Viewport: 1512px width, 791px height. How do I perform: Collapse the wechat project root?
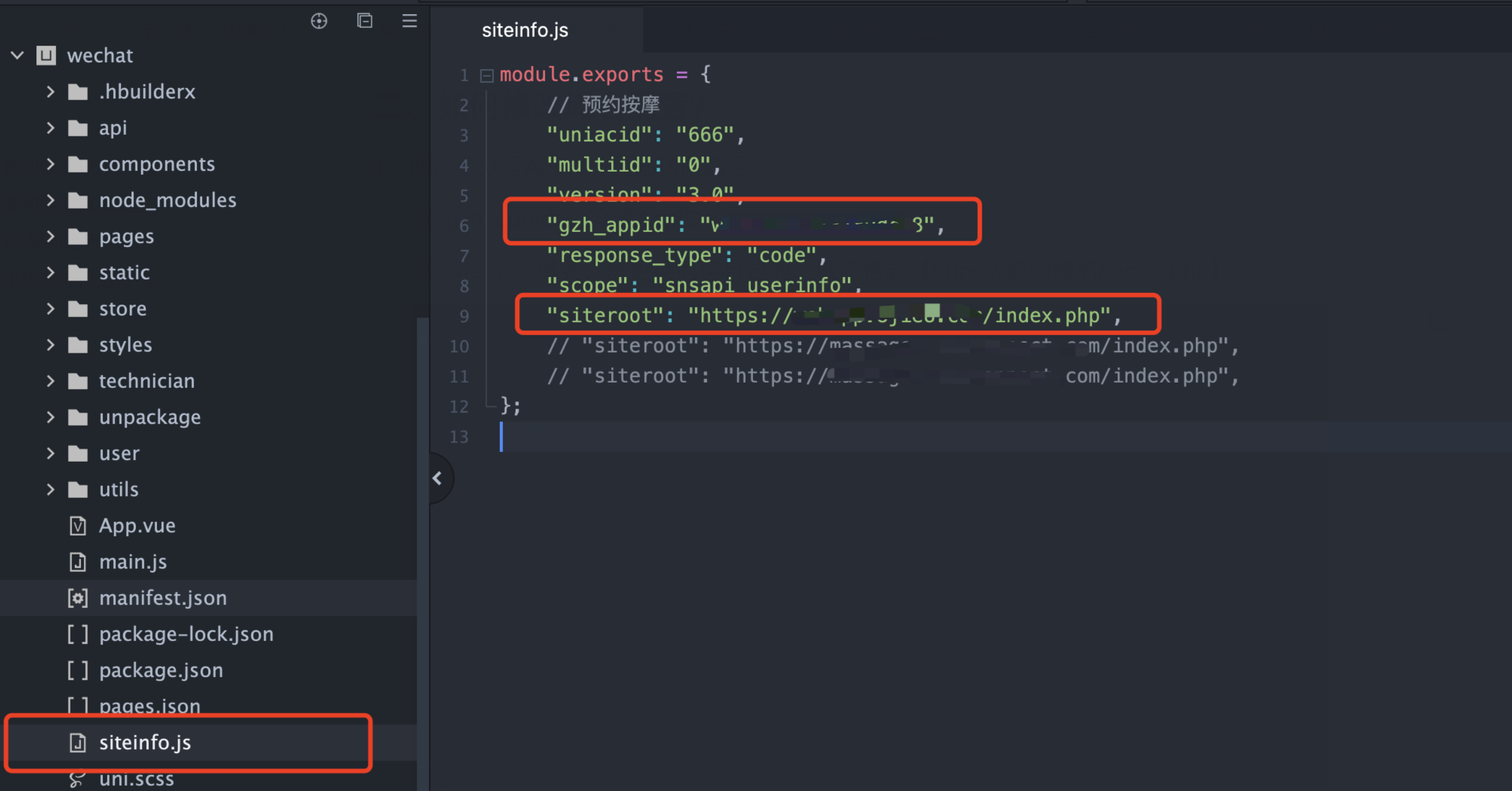click(17, 56)
